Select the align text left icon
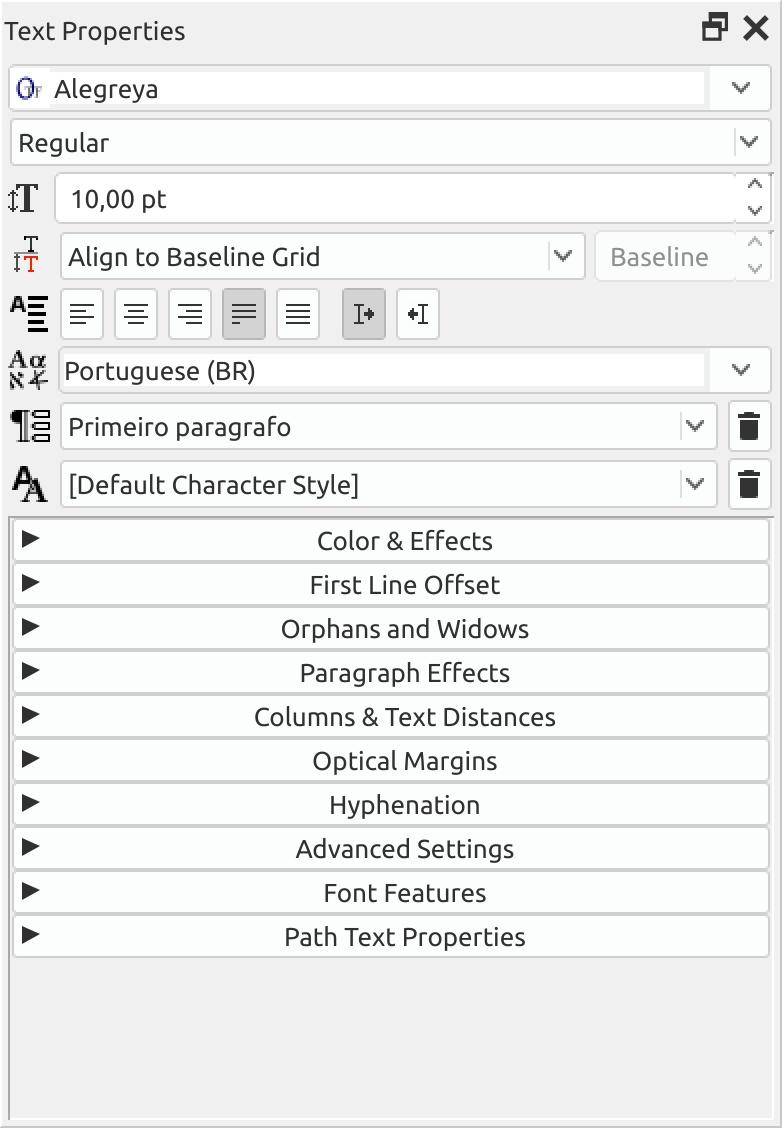 82,314
